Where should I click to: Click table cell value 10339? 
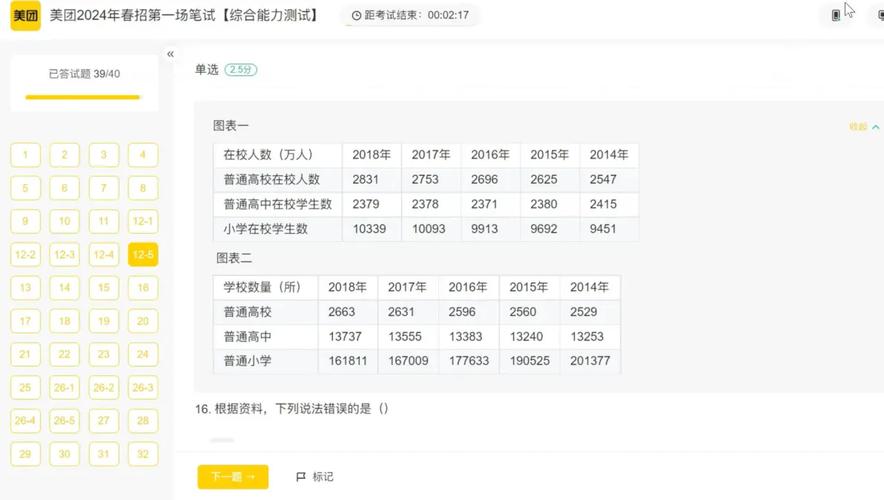(369, 229)
